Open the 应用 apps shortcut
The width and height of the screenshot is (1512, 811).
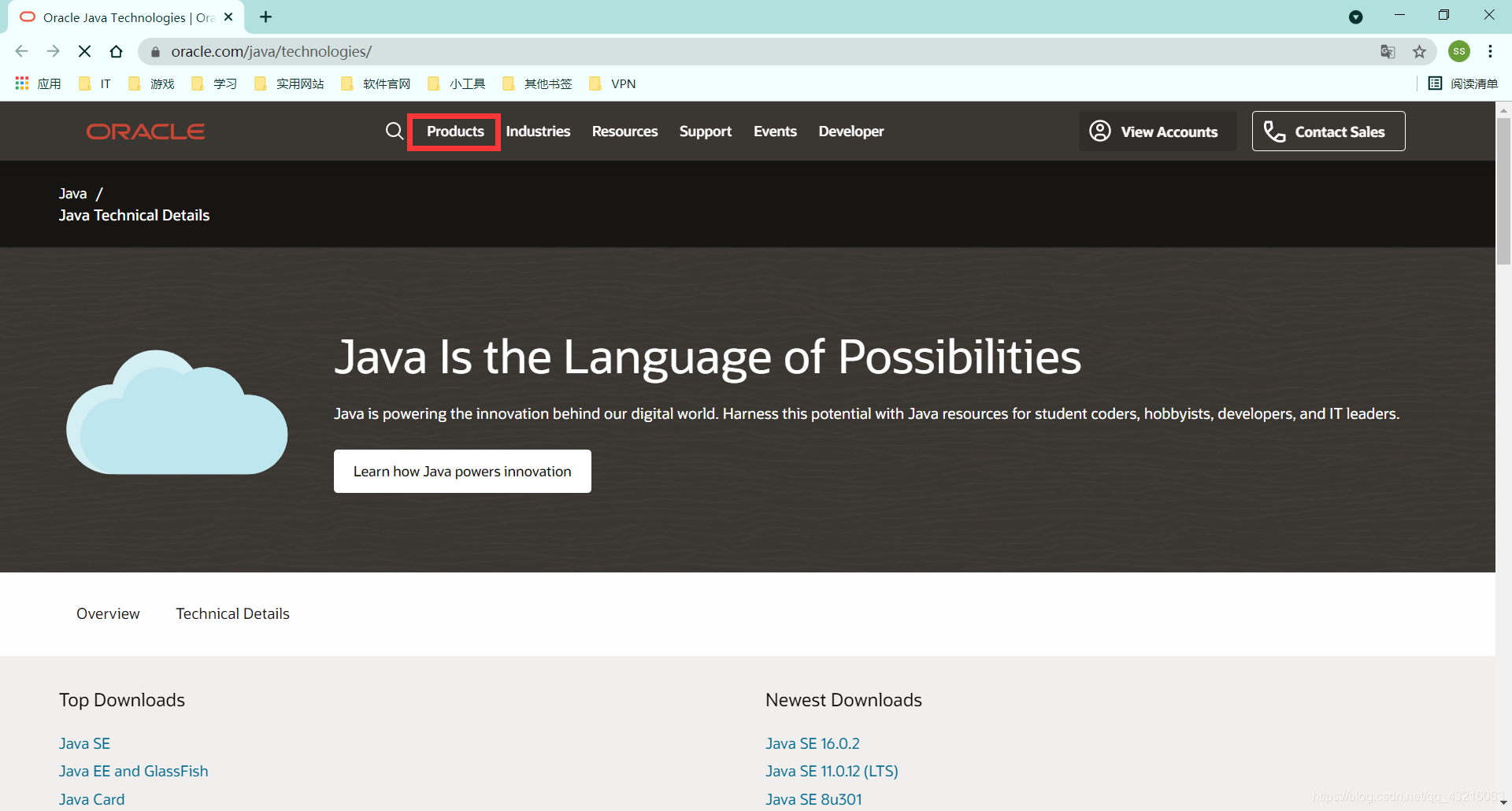[38, 83]
